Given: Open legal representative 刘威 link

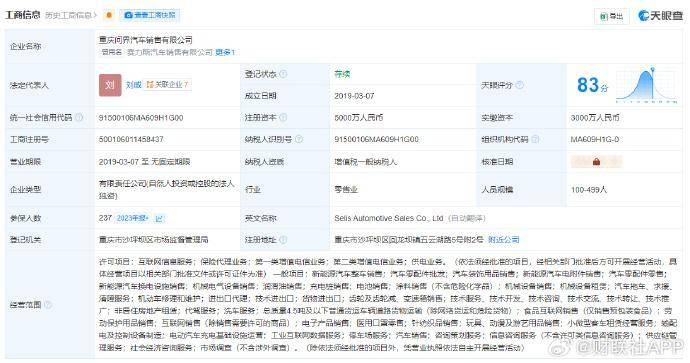Looking at the screenshot, I should pos(133,85).
